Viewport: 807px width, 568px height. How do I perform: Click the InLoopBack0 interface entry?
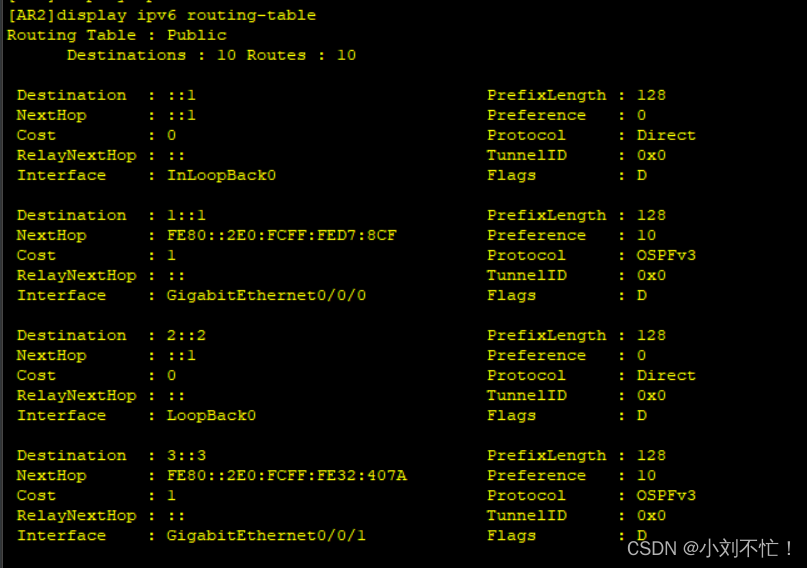[x=221, y=175]
